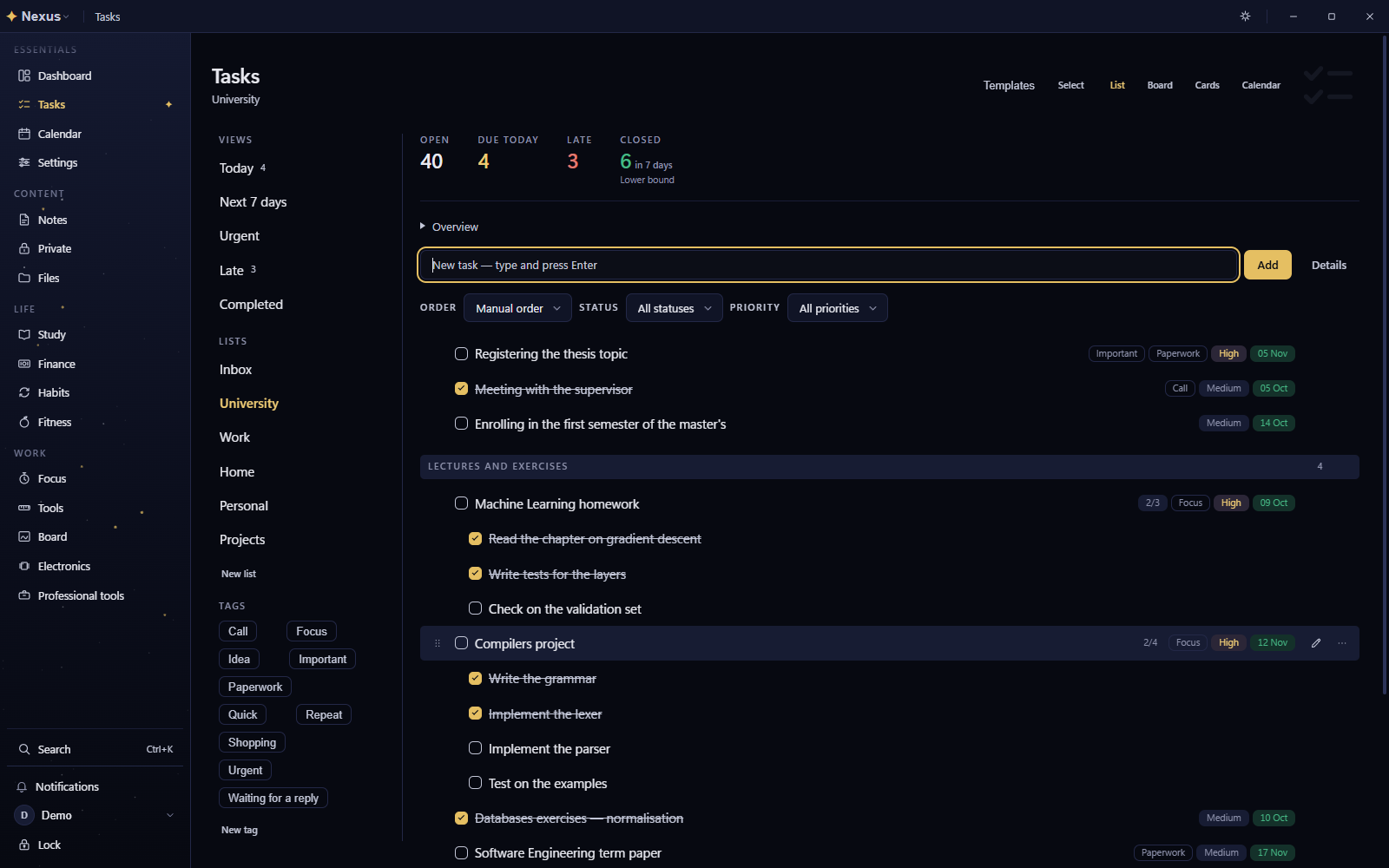Click the Templates link
The height and width of the screenshot is (868, 1389).
(x=1009, y=85)
